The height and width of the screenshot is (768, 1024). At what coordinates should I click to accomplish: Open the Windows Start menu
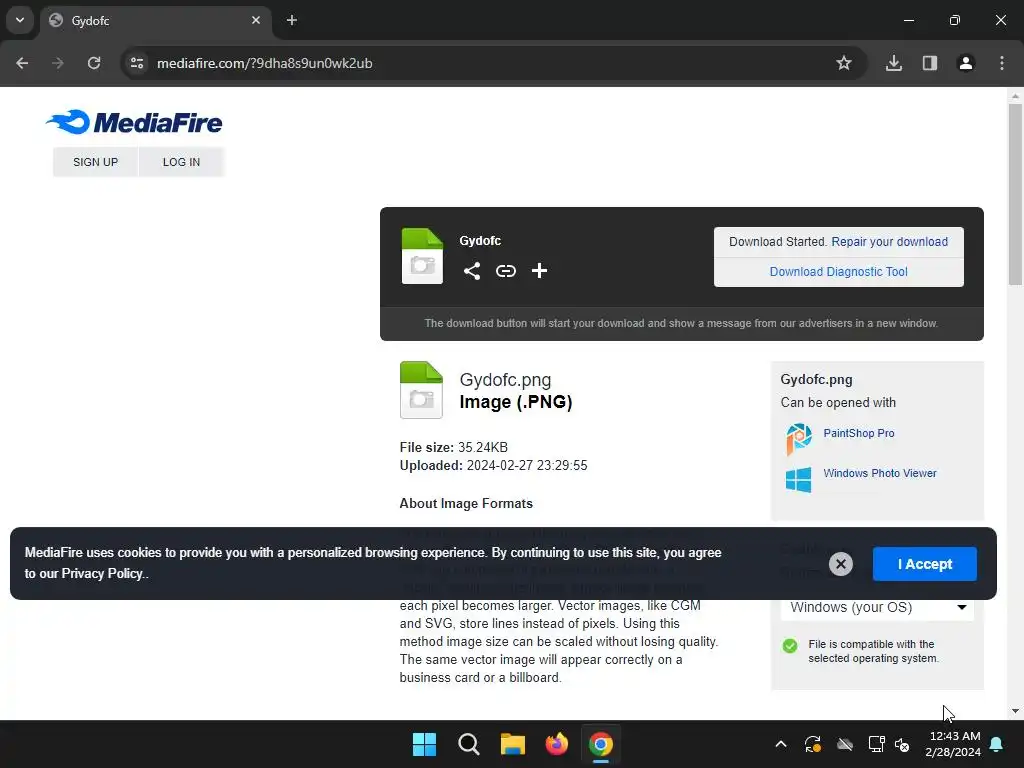coord(424,744)
